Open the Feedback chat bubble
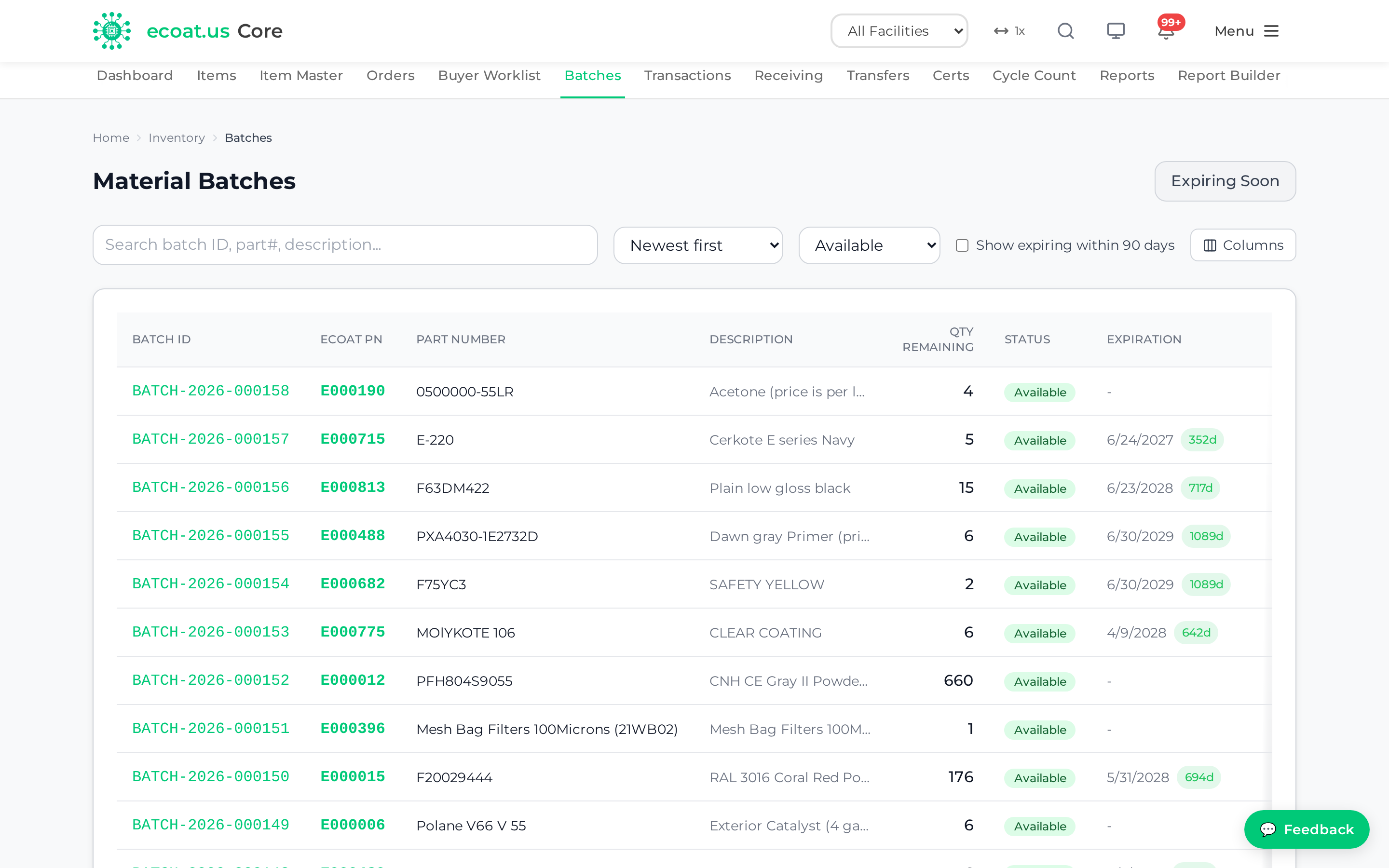 point(1307,829)
